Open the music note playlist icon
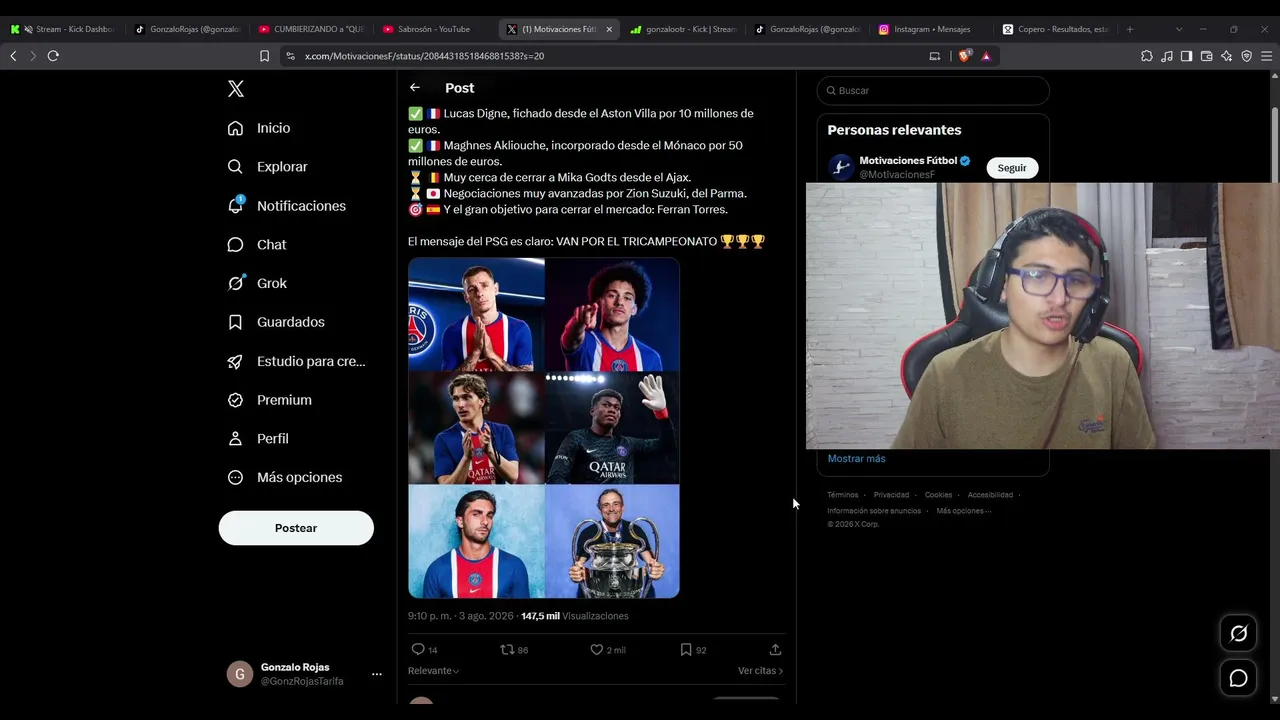The height and width of the screenshot is (720, 1280). [1167, 56]
